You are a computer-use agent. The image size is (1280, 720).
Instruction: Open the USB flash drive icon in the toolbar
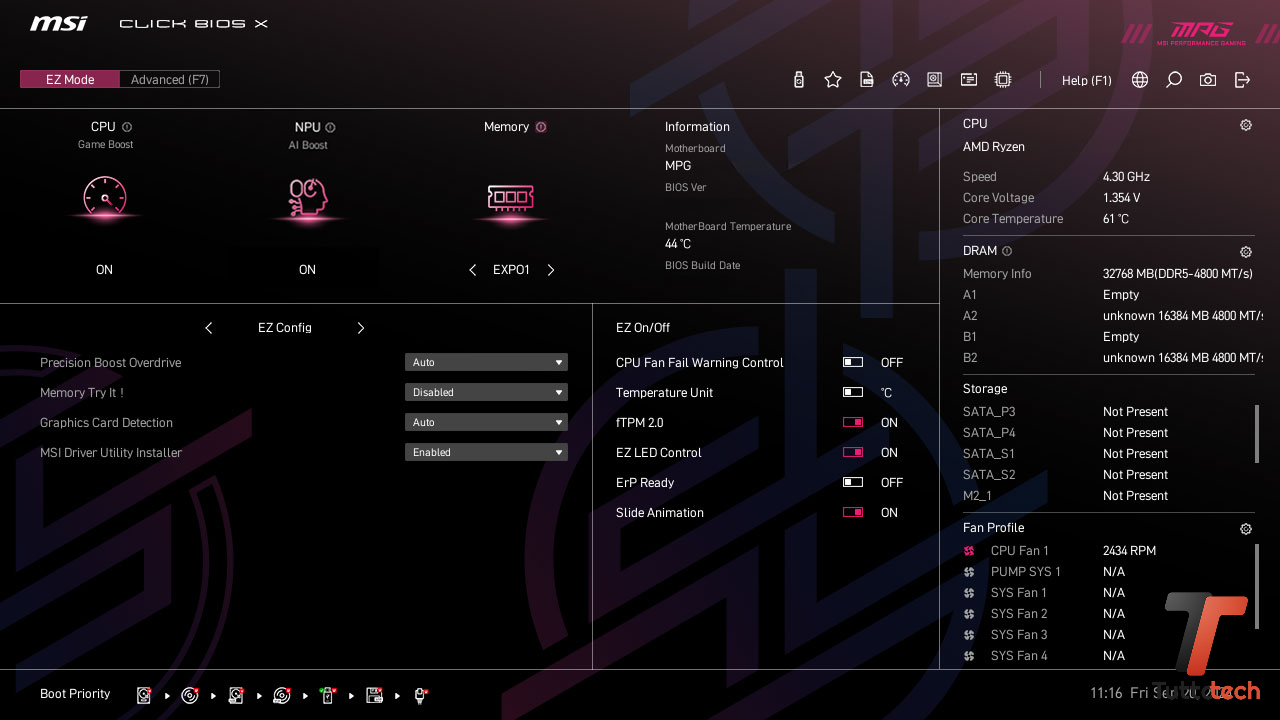pyautogui.click(x=798, y=80)
